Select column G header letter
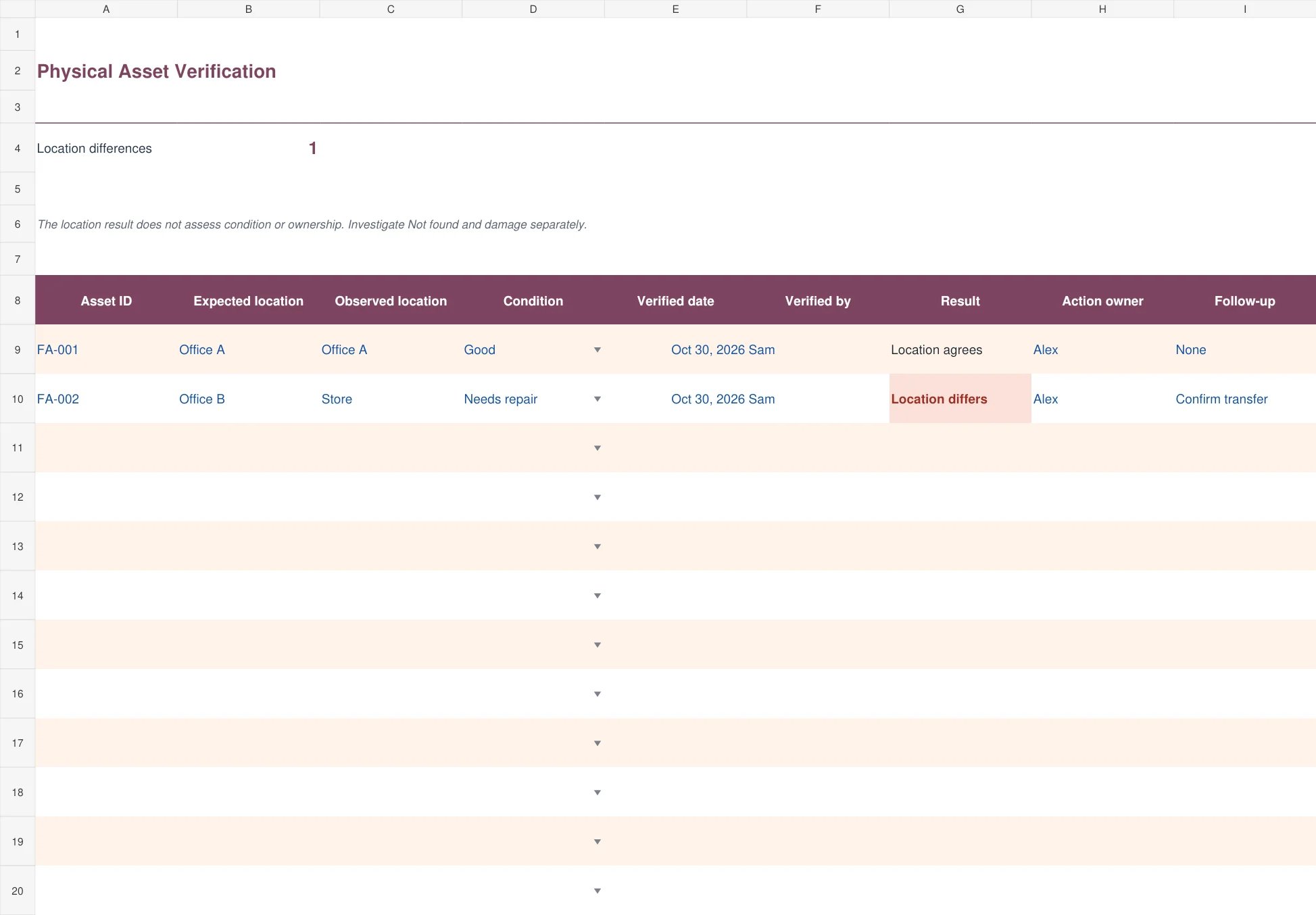Viewport: 1316px width, 915px height. coord(960,9)
